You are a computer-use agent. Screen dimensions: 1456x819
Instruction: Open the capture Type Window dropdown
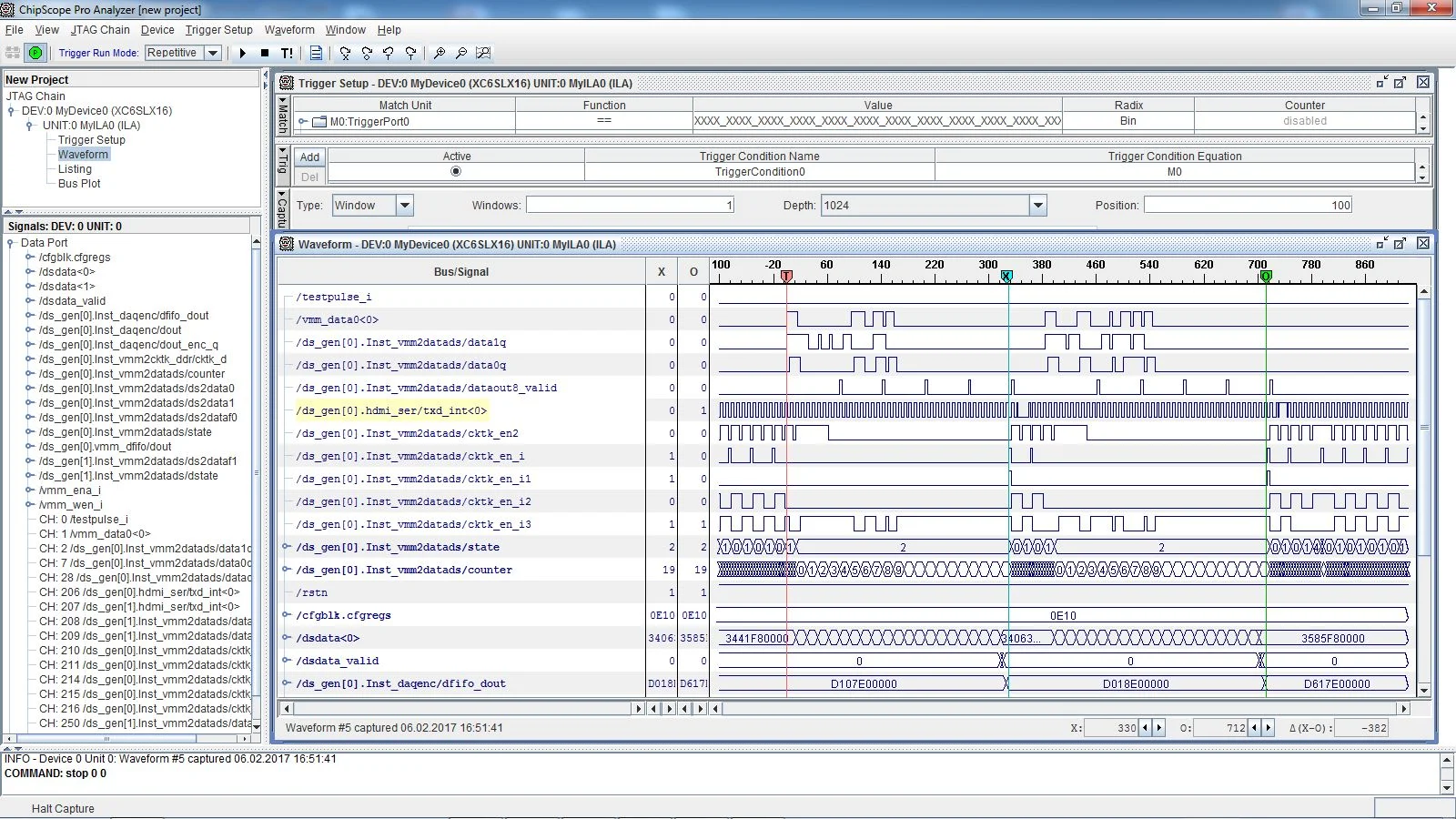[x=404, y=205]
